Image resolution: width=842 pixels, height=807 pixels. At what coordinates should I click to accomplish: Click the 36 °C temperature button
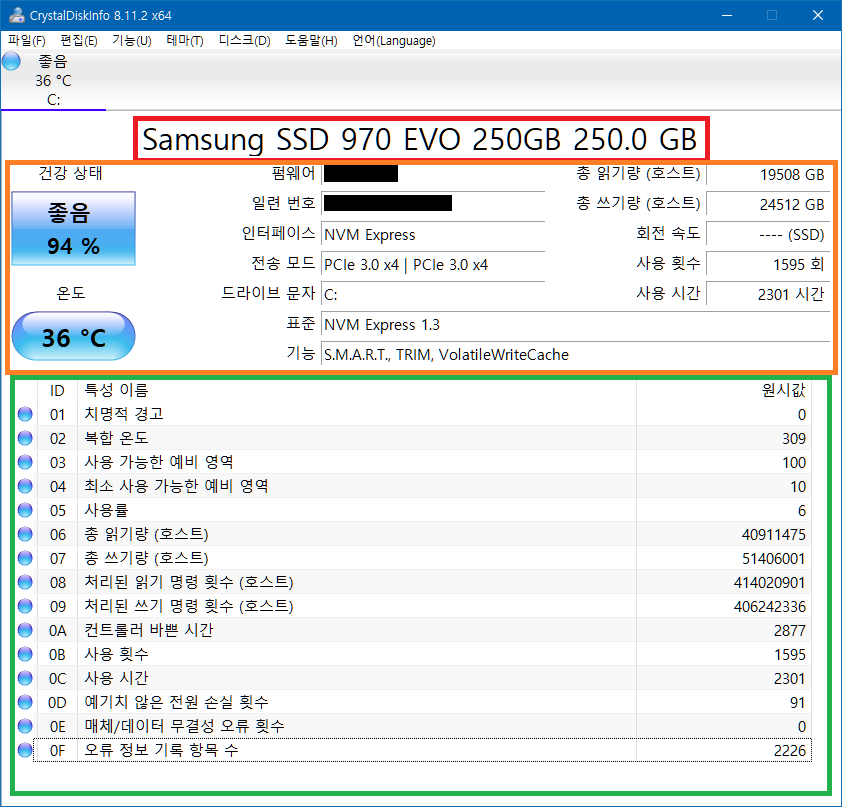click(x=74, y=336)
